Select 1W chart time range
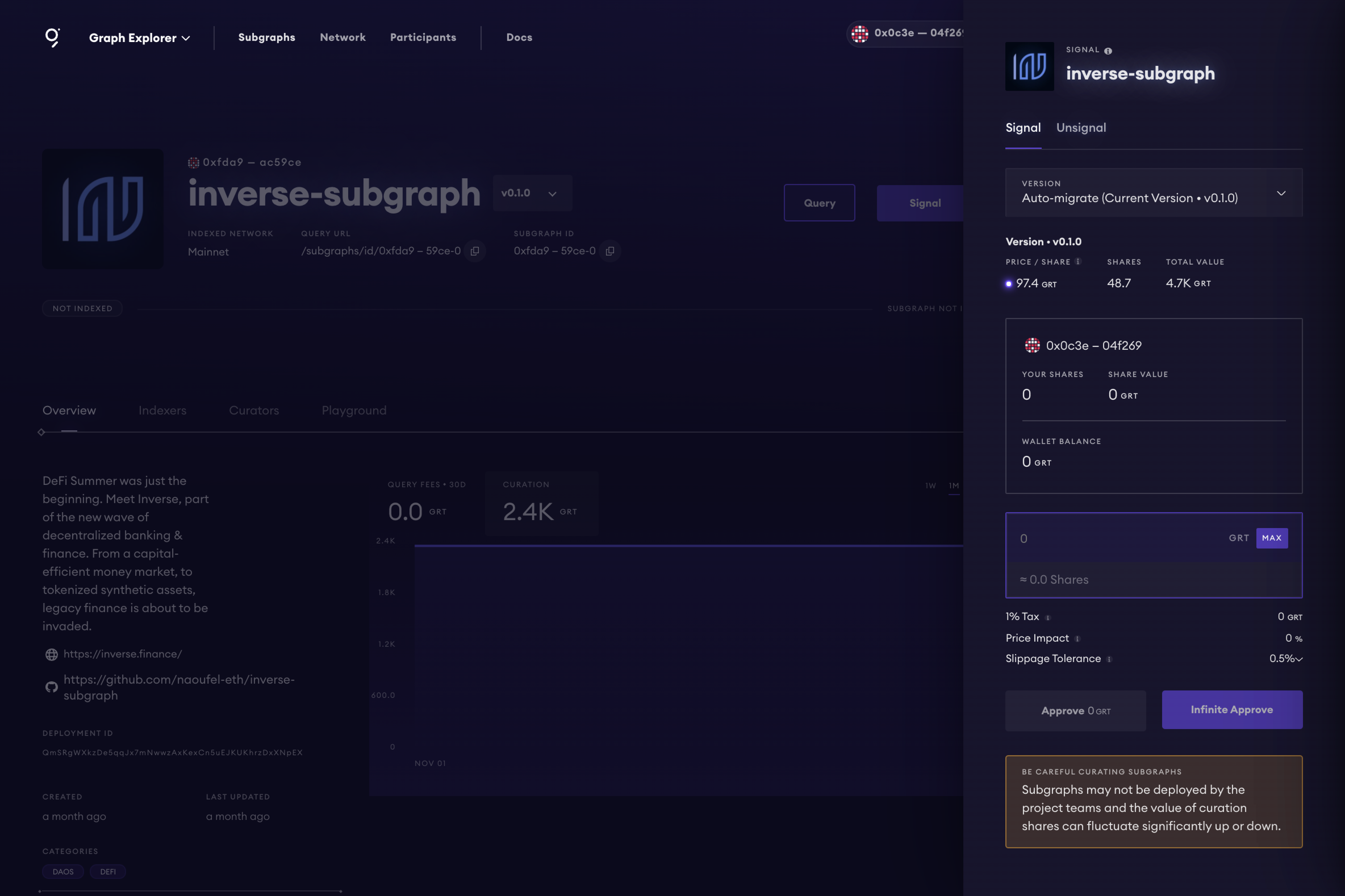The height and width of the screenshot is (896, 1345). coord(931,486)
